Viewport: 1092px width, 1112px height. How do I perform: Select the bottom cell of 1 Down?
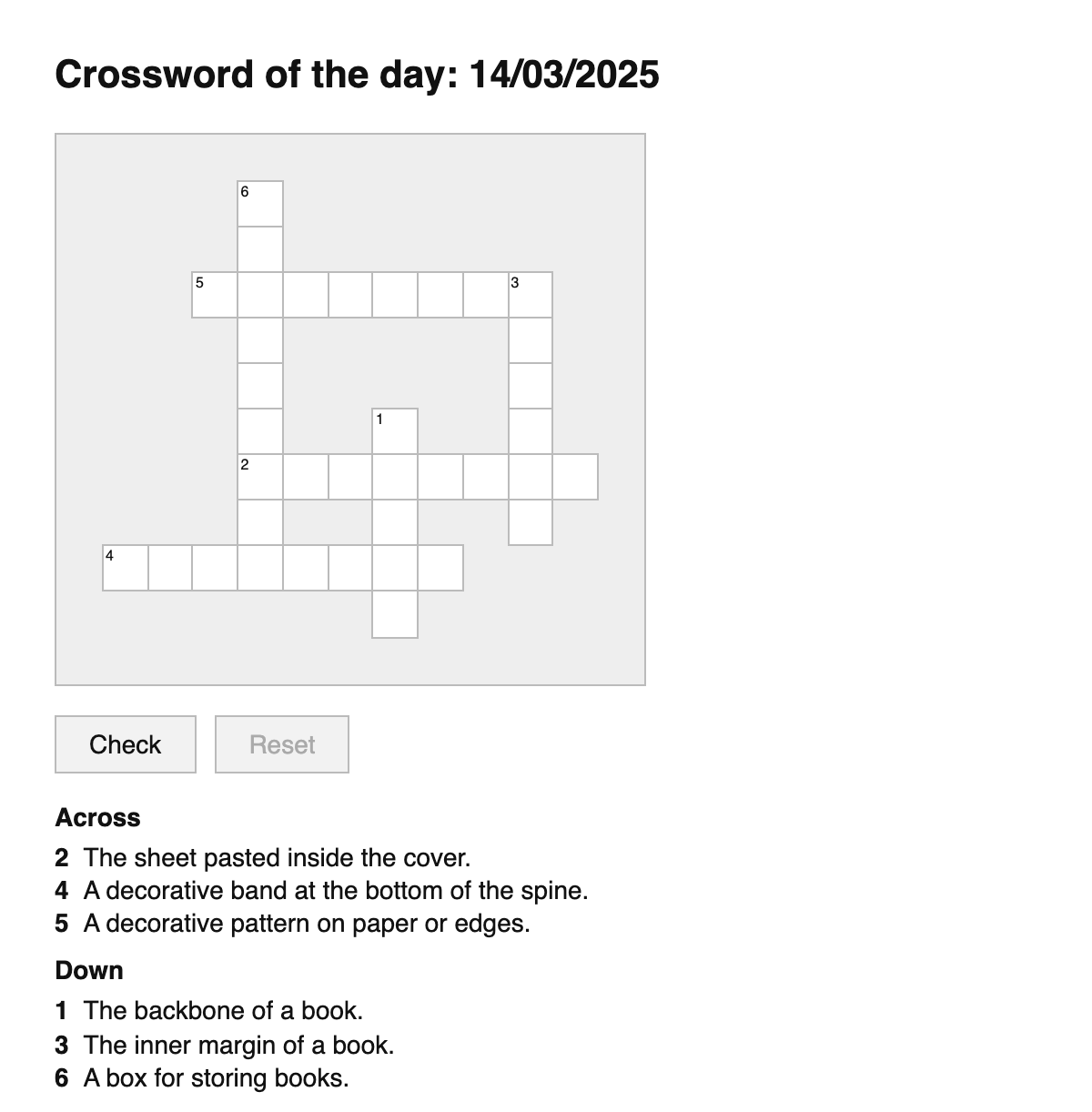[396, 613]
